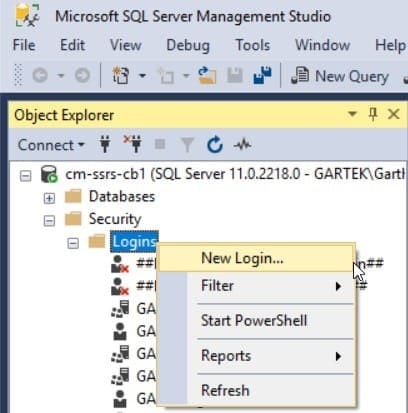The image size is (408, 413).
Task: Choose New Login... from context menu
Action: [255, 258]
